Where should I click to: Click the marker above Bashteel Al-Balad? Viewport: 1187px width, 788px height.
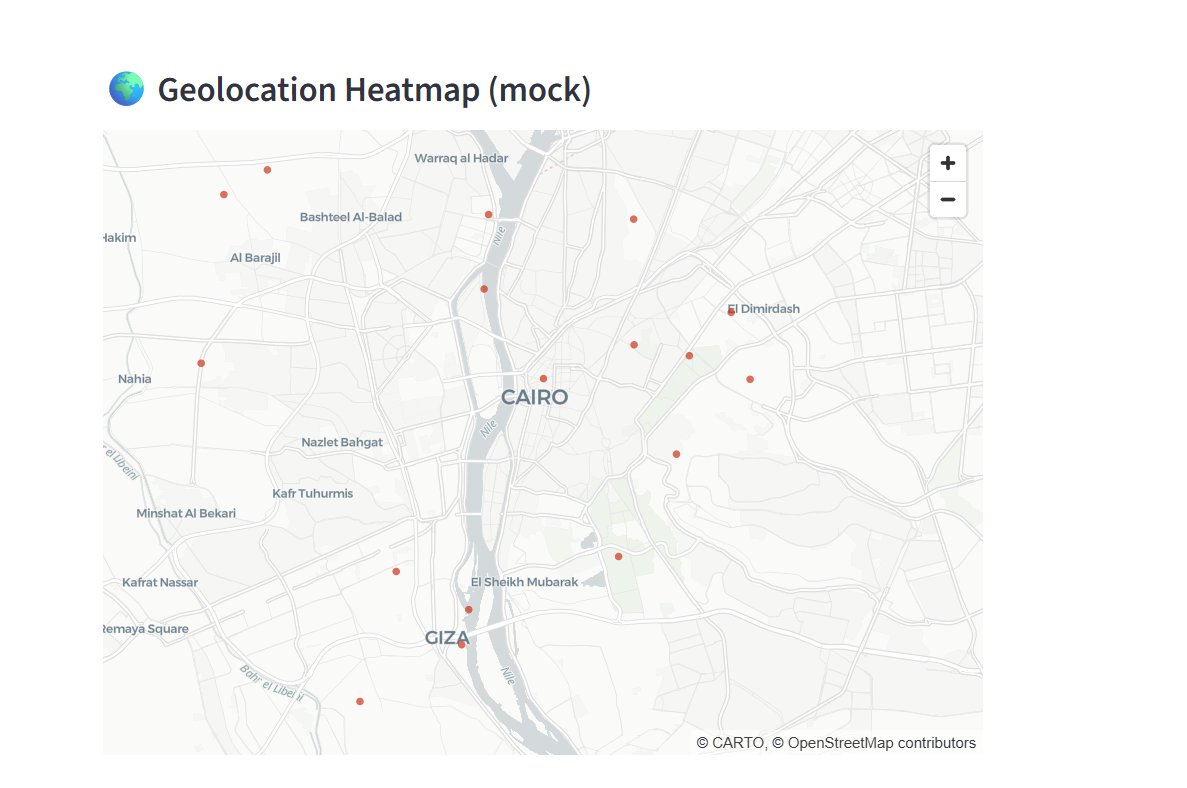coord(267,170)
